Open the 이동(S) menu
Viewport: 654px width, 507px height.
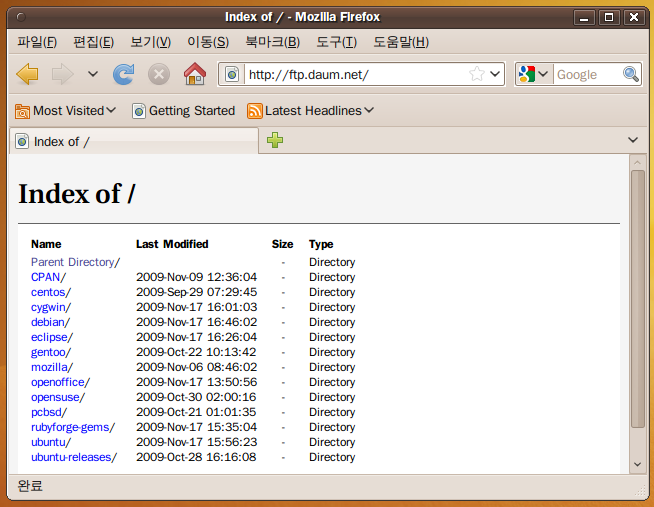pyautogui.click(x=208, y=42)
